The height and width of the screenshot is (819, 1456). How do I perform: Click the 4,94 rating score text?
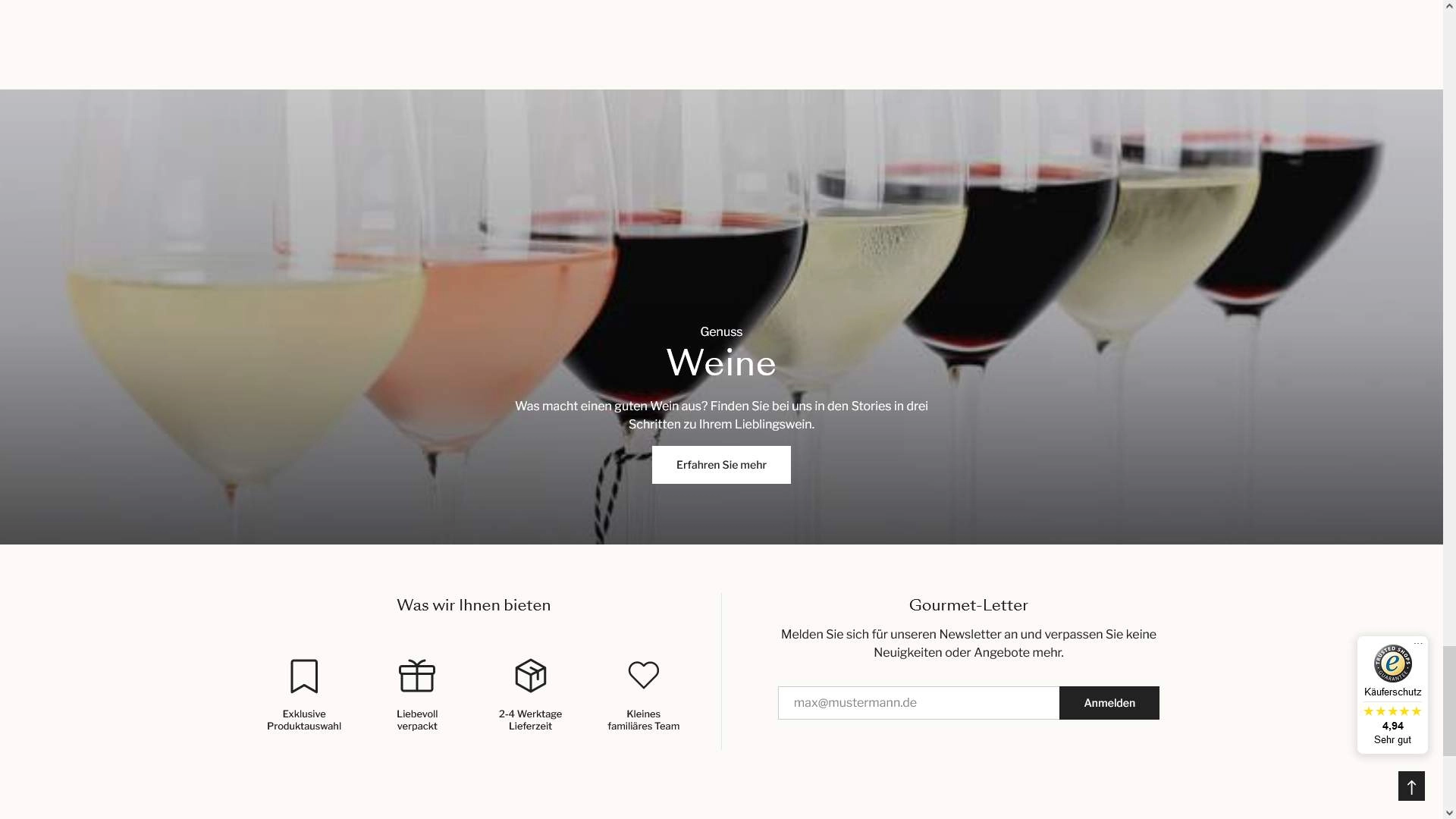(x=1393, y=726)
